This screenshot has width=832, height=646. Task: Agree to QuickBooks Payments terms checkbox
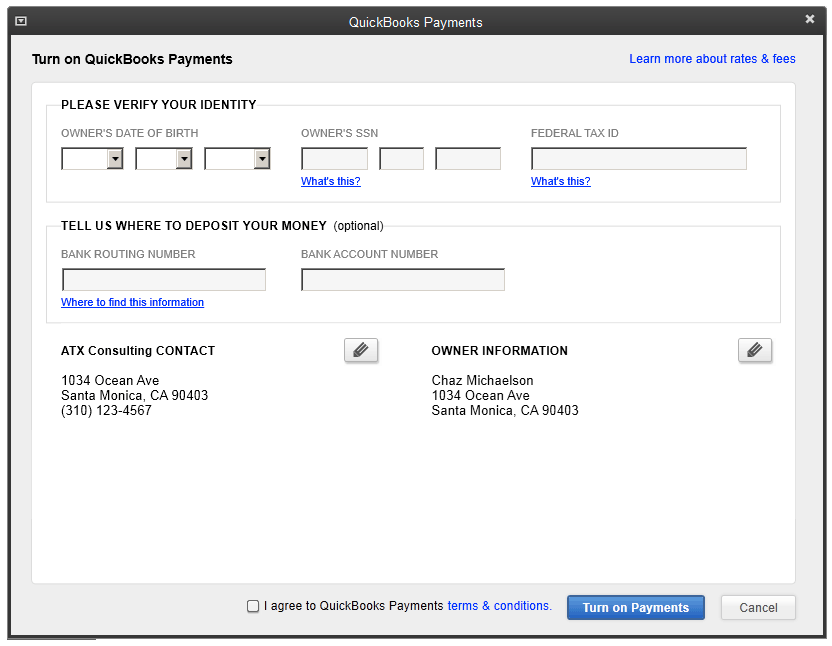[x=253, y=606]
